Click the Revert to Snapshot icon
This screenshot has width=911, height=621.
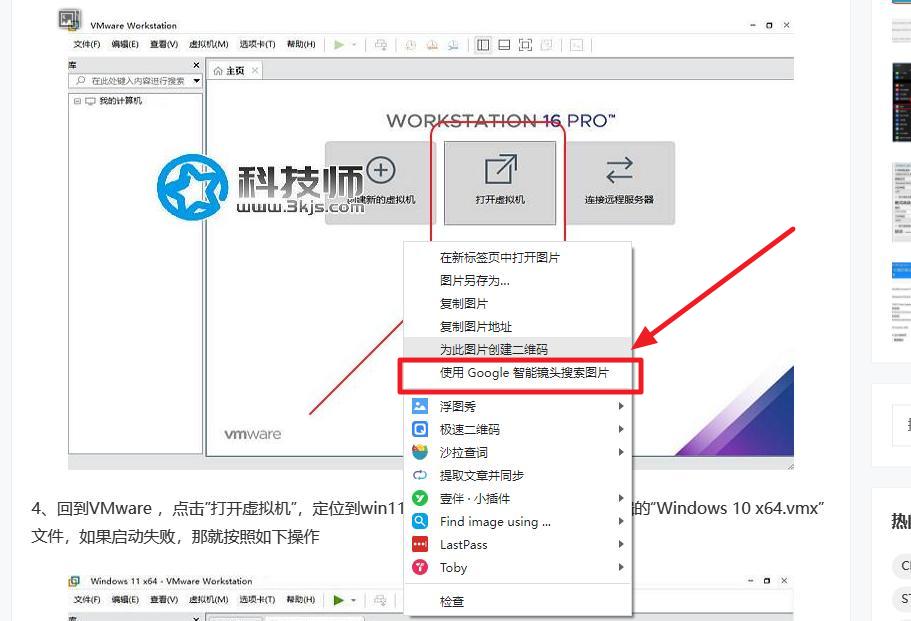click(x=432, y=45)
